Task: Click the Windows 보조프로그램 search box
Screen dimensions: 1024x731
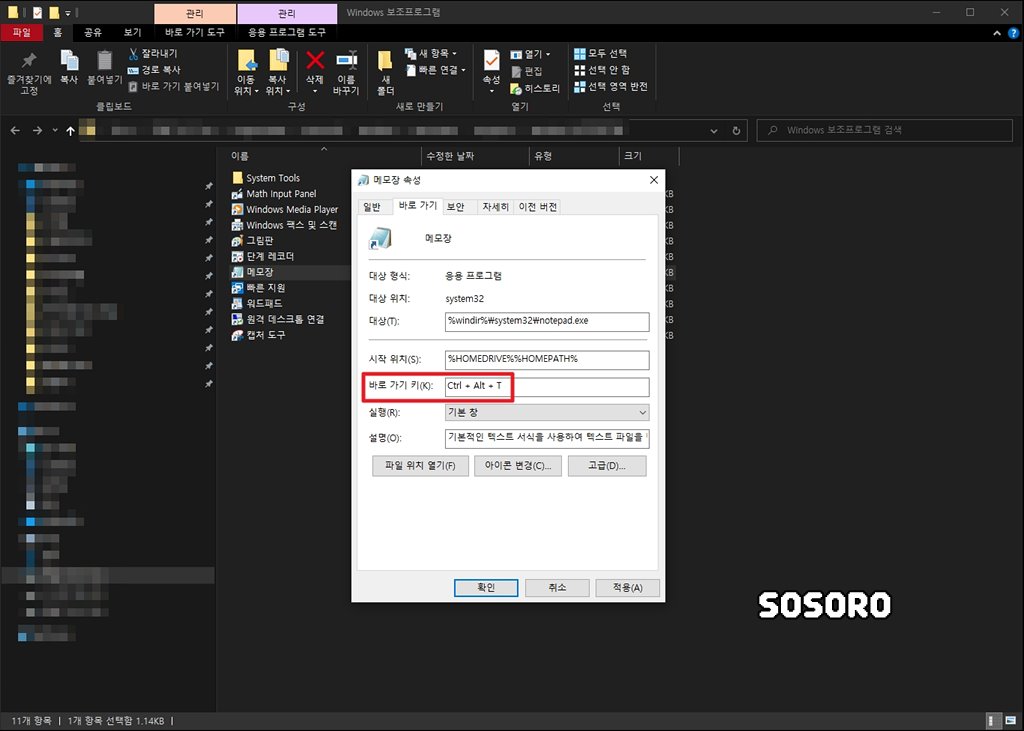Action: (x=884, y=130)
